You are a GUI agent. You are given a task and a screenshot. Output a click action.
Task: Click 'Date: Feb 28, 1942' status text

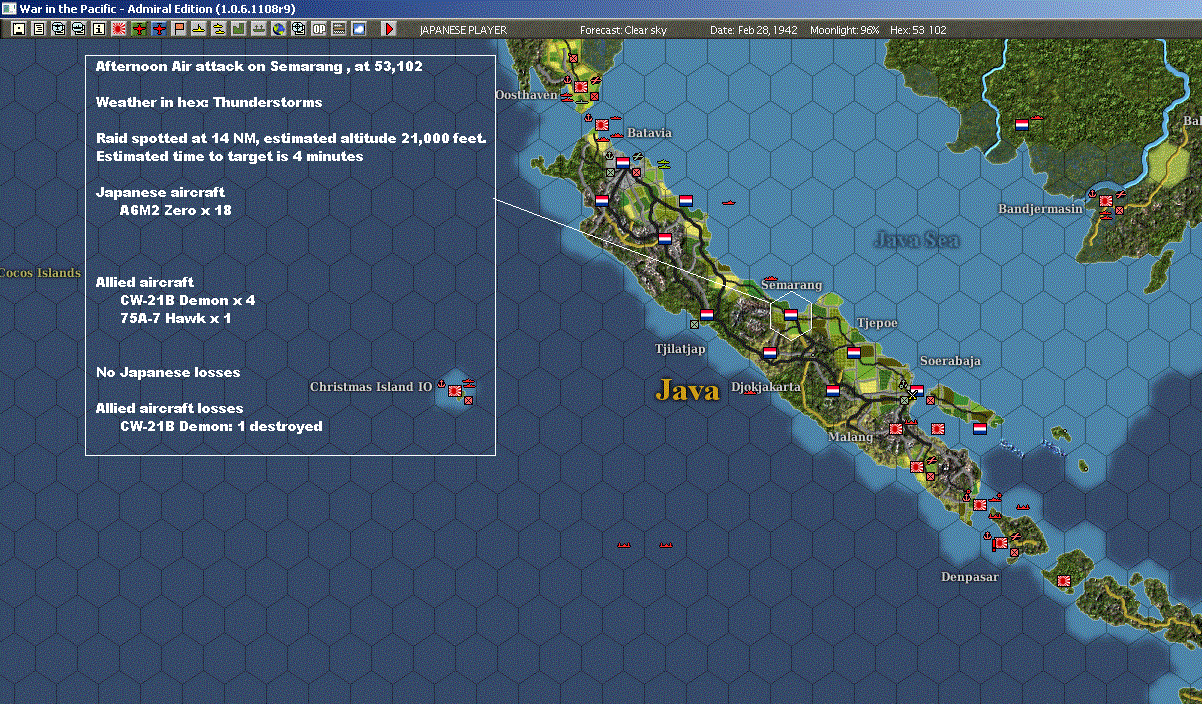pyautogui.click(x=754, y=30)
